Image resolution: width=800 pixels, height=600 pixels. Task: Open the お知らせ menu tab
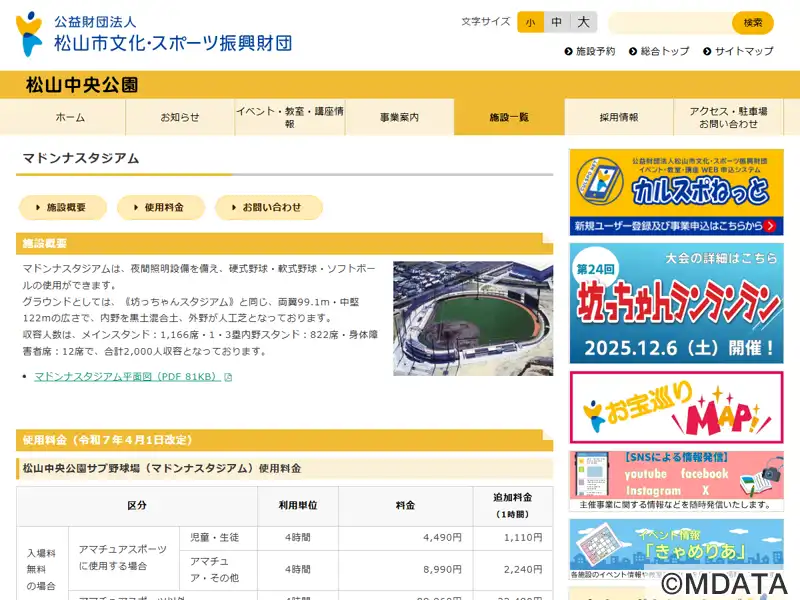click(180, 117)
